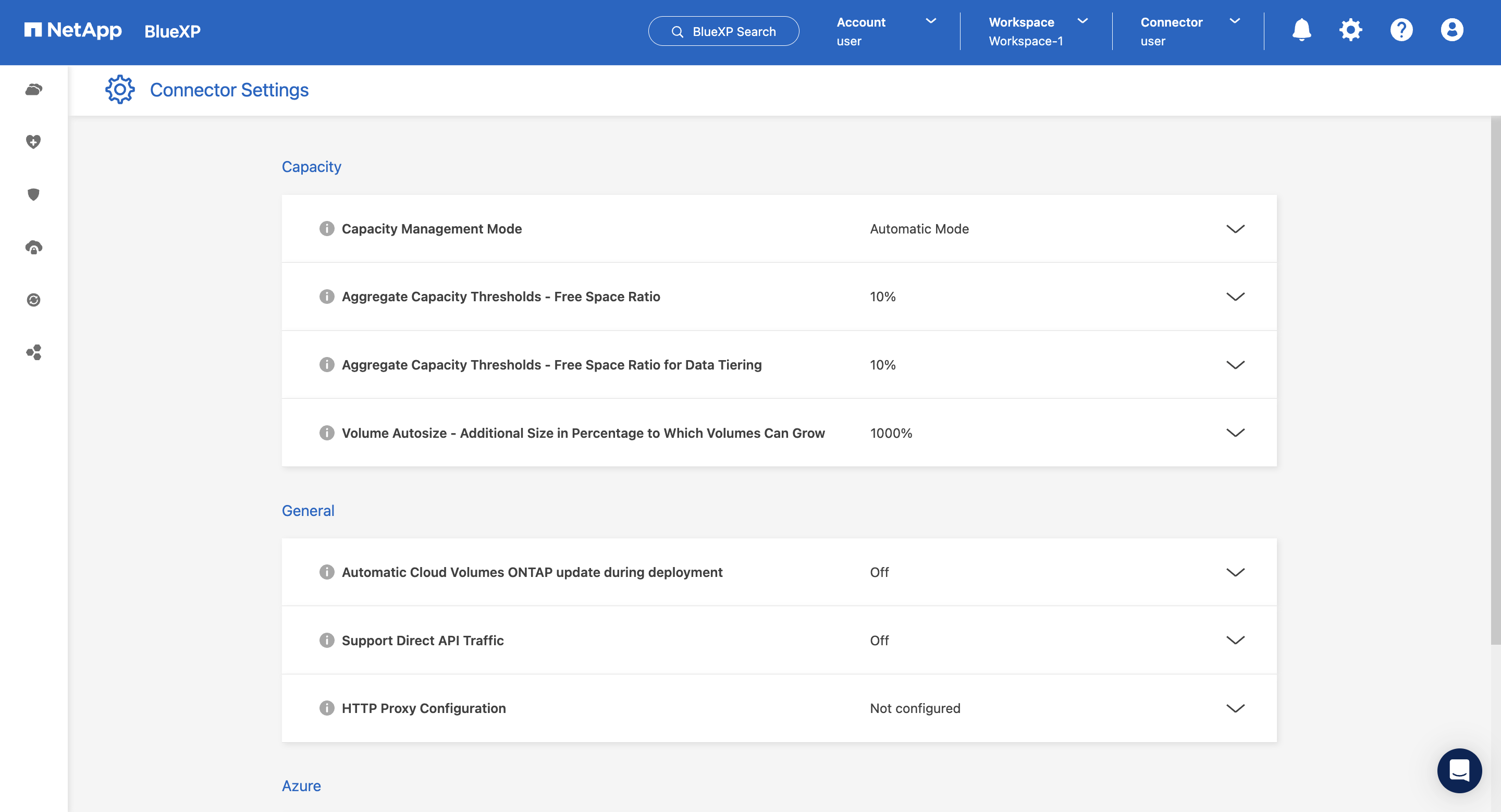Expand Volume Autosize row chevron
1501x812 pixels.
(x=1235, y=433)
